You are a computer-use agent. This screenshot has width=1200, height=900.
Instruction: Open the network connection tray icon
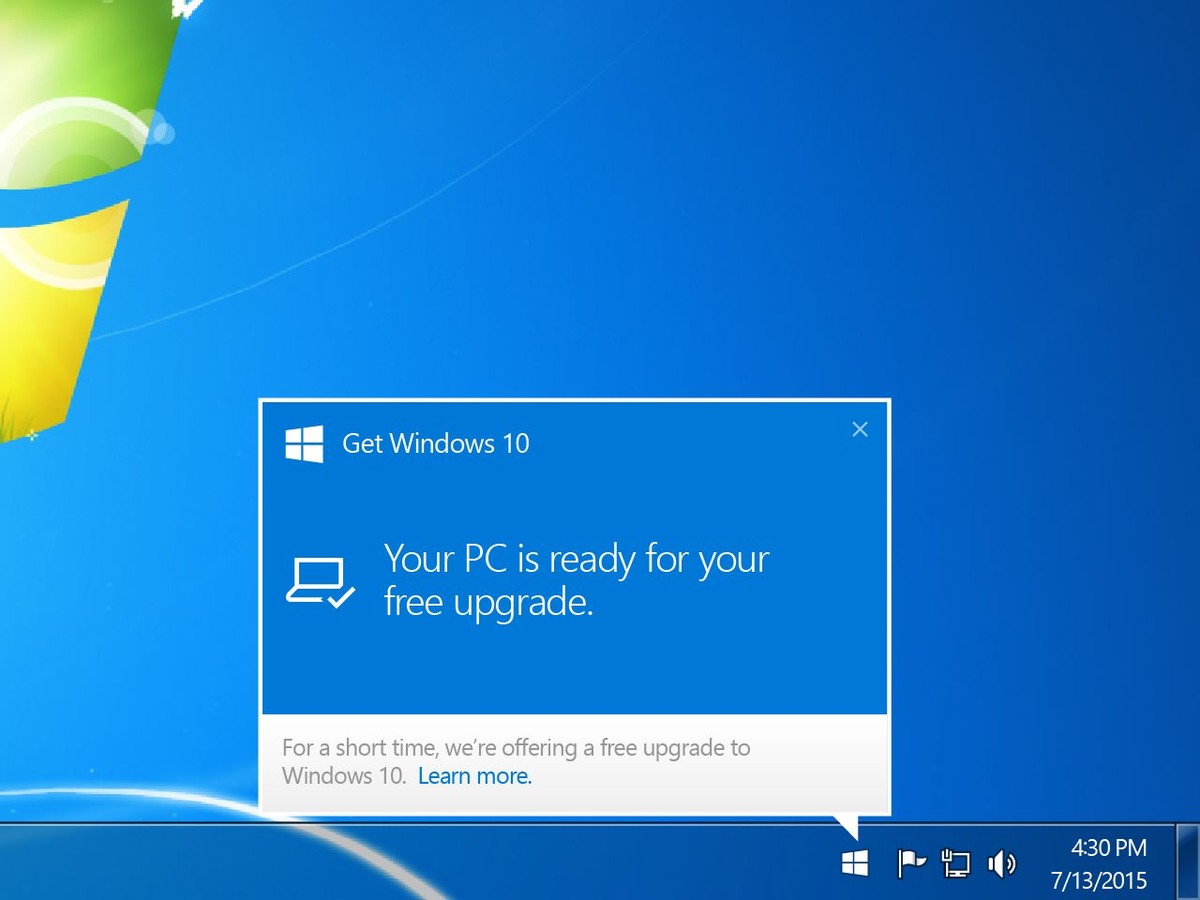click(x=956, y=863)
